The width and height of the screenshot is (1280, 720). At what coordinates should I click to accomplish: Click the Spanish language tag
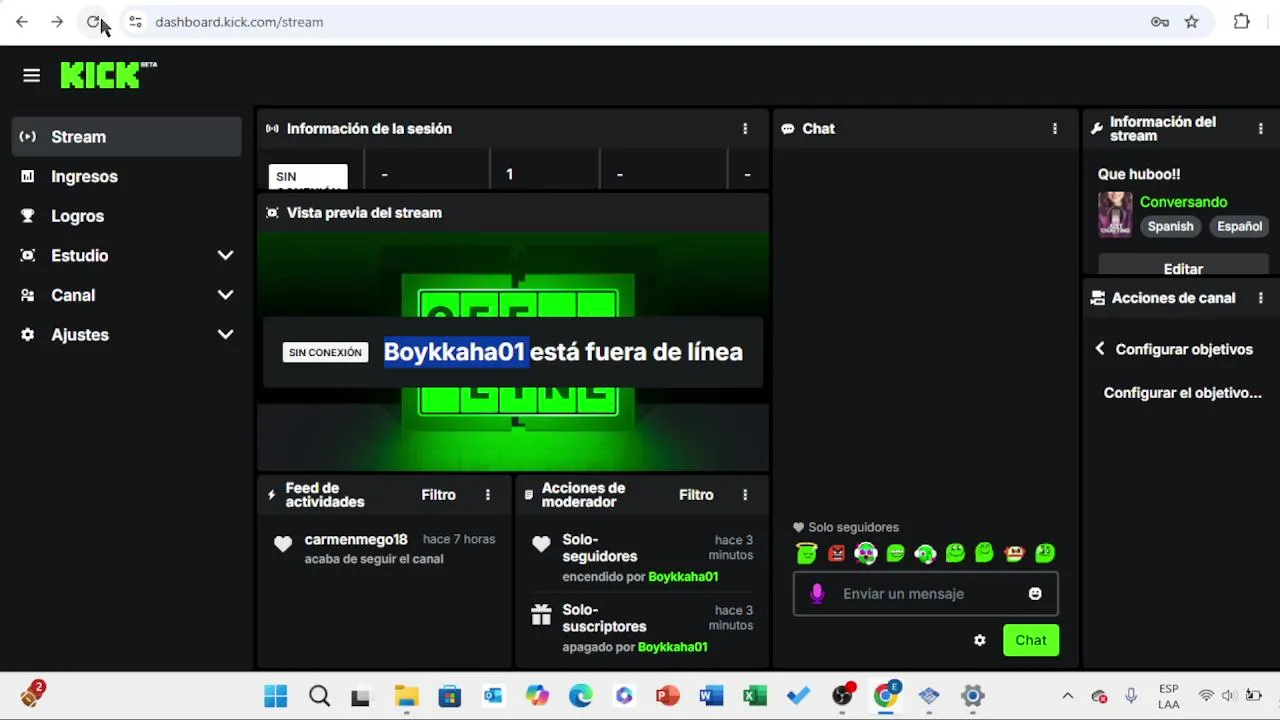(x=1171, y=227)
